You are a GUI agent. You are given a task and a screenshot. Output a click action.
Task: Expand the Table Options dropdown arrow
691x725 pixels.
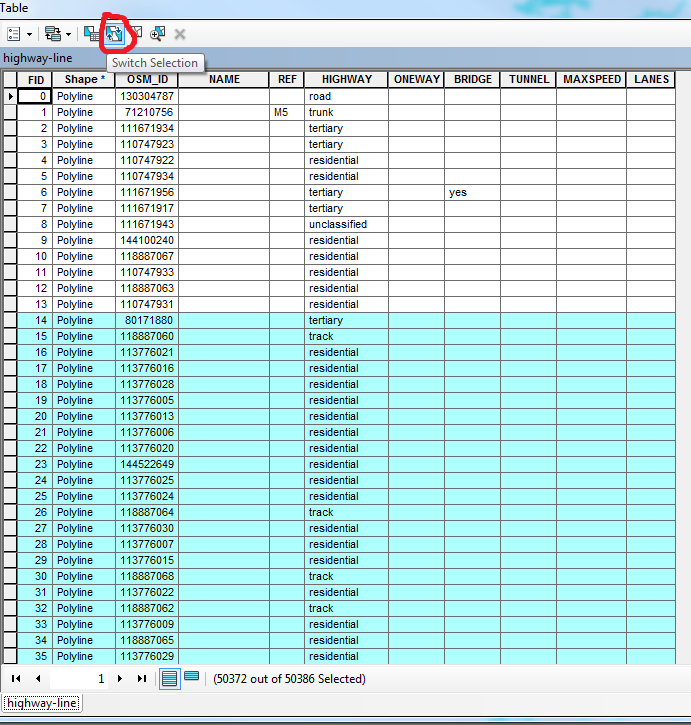(29, 34)
